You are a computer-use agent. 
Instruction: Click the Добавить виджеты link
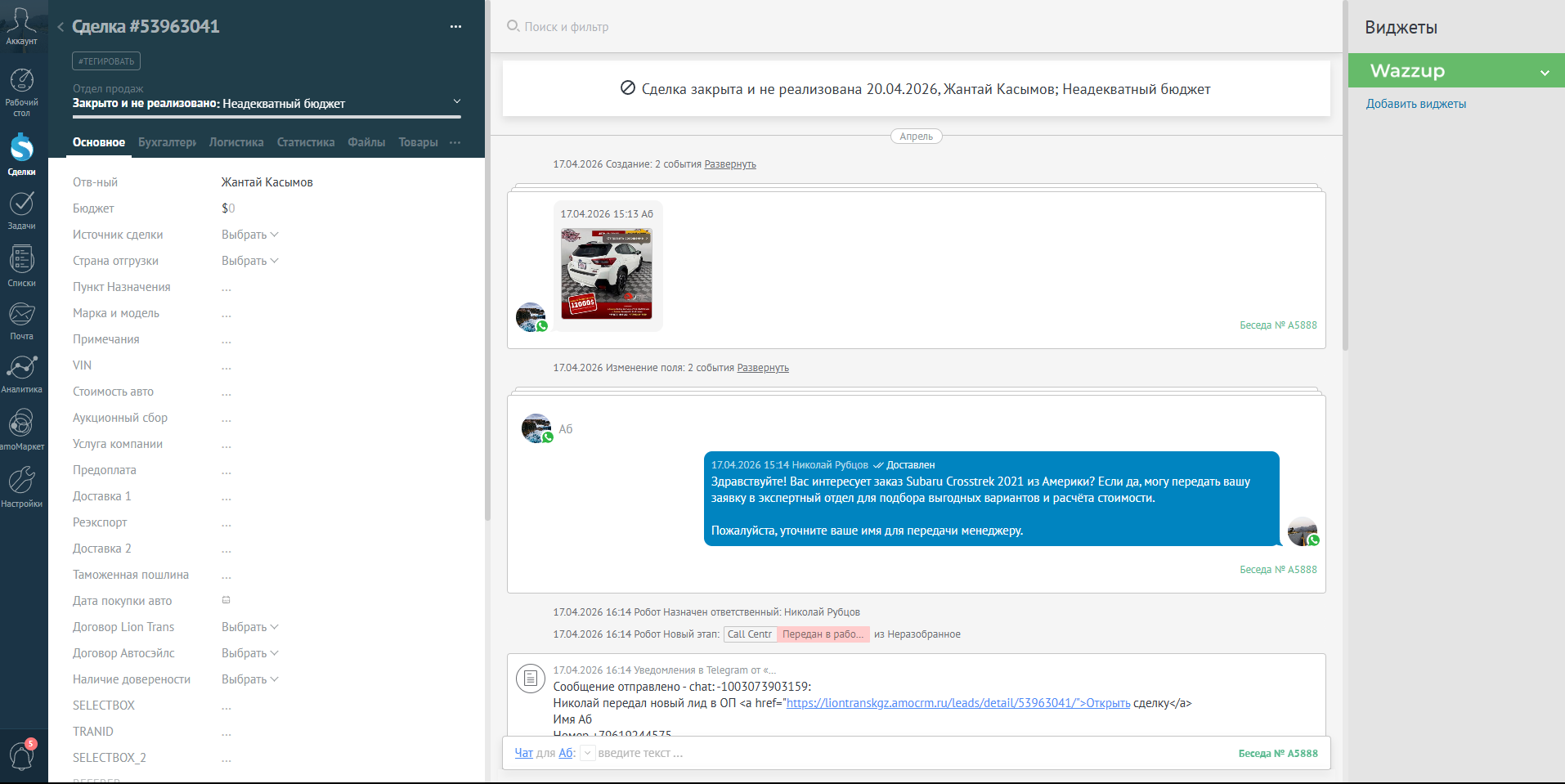coord(1416,104)
